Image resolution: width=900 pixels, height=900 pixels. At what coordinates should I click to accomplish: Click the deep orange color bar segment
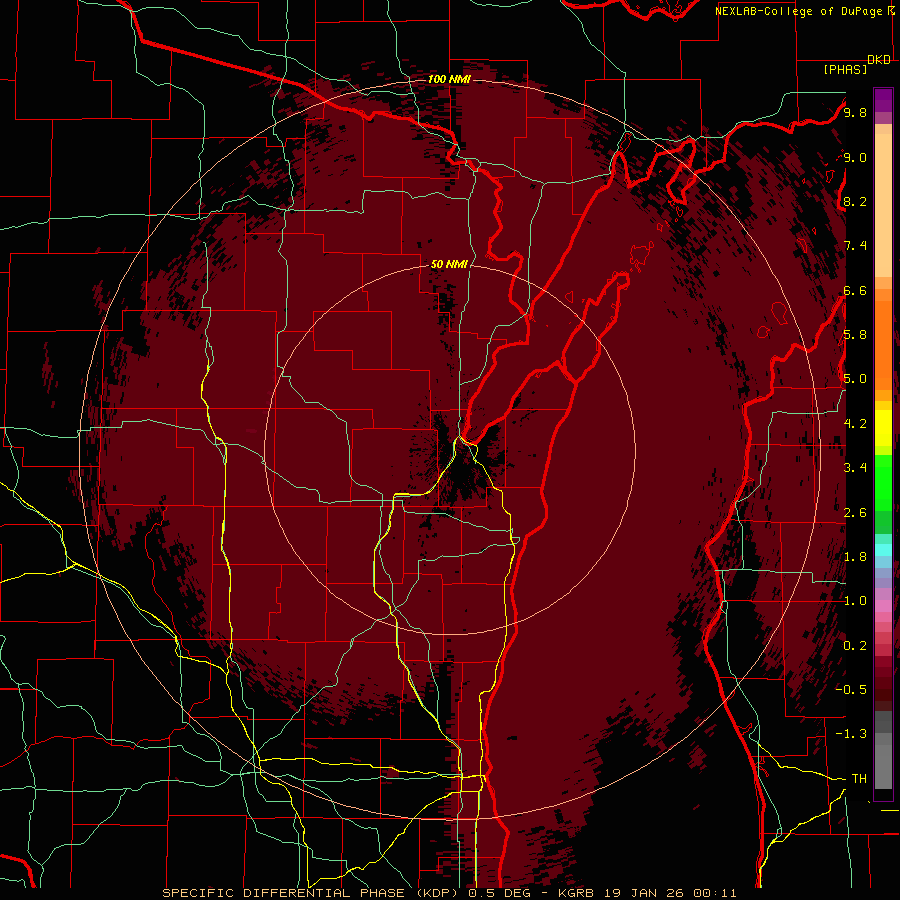pyautogui.click(x=883, y=346)
